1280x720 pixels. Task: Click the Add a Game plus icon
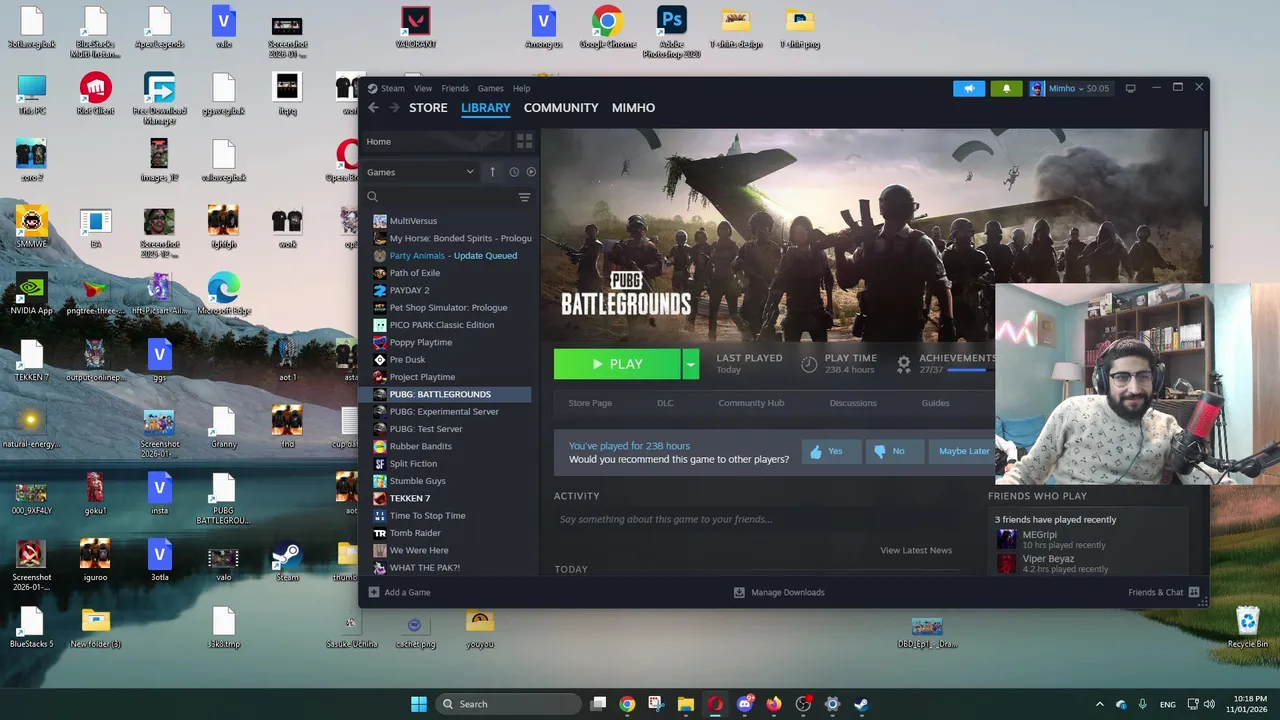(373, 592)
